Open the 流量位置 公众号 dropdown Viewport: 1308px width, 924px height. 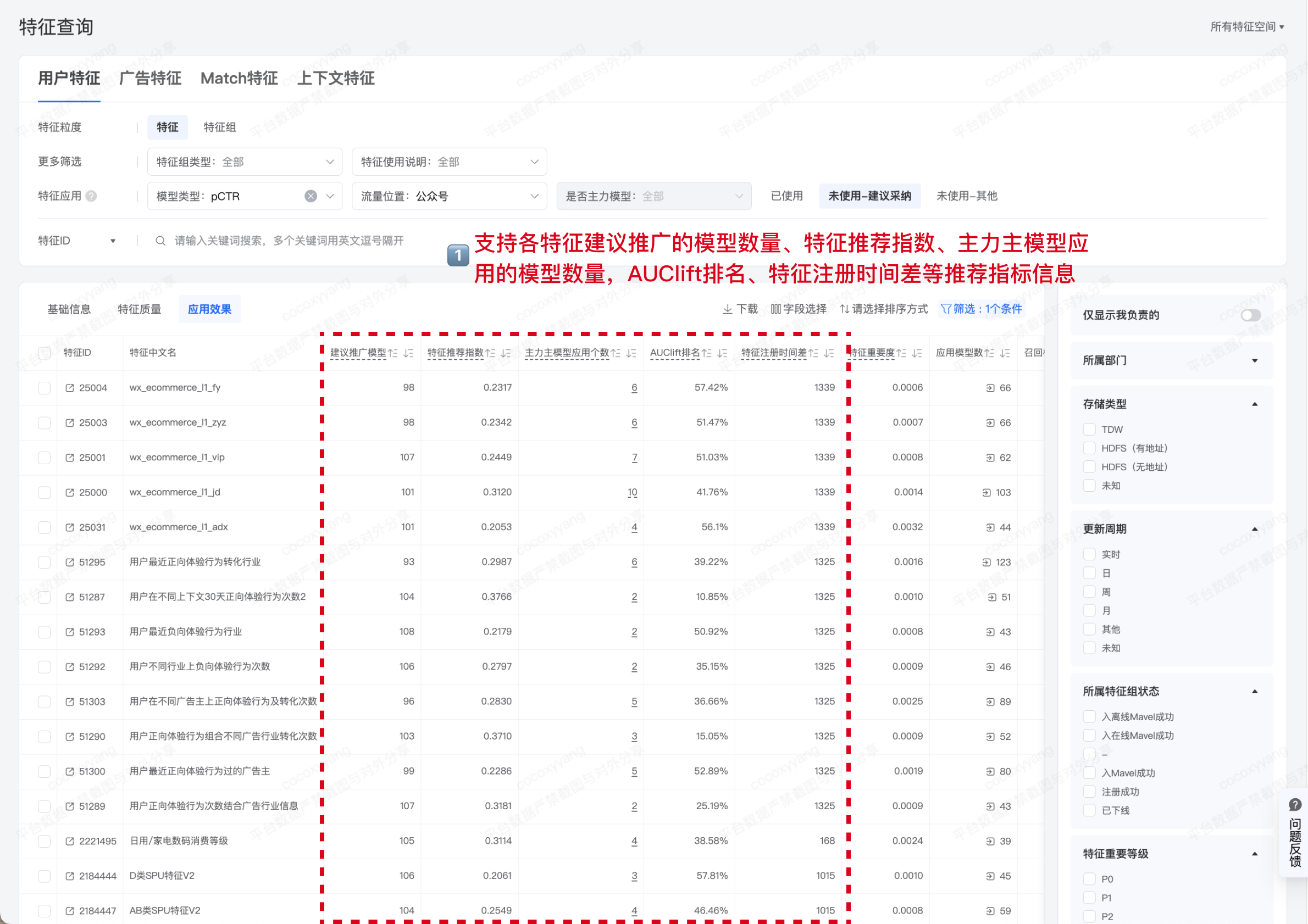449,197
